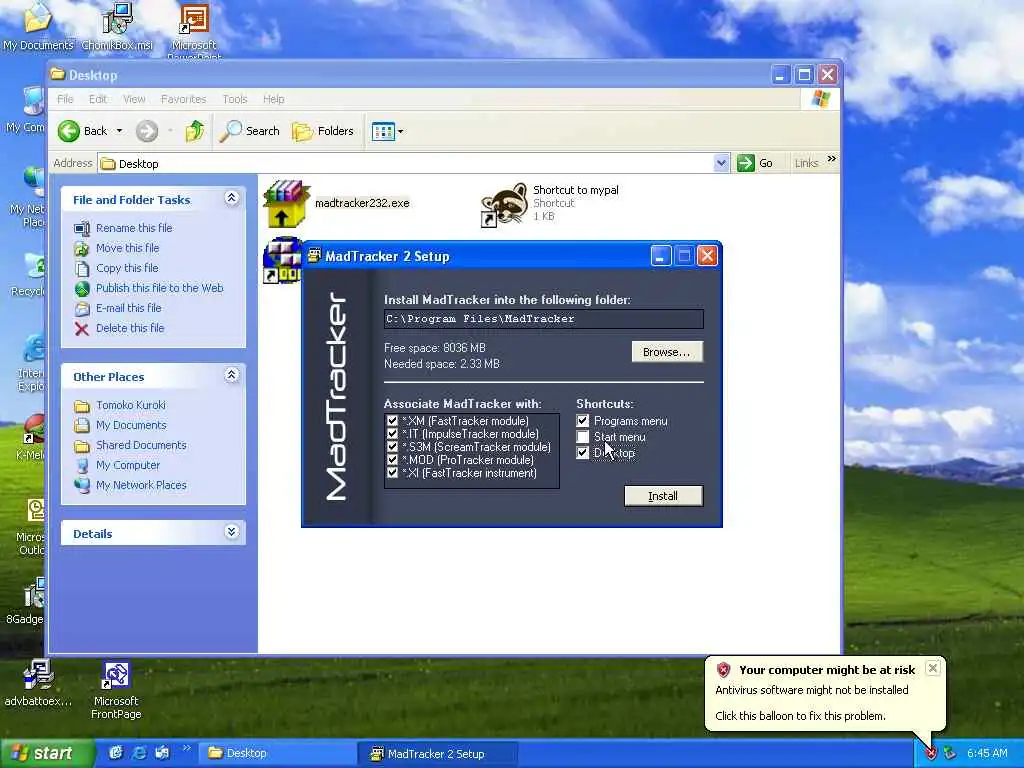Expand the quick launch chevron
This screenshot has height=768, width=1024.
click(186, 748)
